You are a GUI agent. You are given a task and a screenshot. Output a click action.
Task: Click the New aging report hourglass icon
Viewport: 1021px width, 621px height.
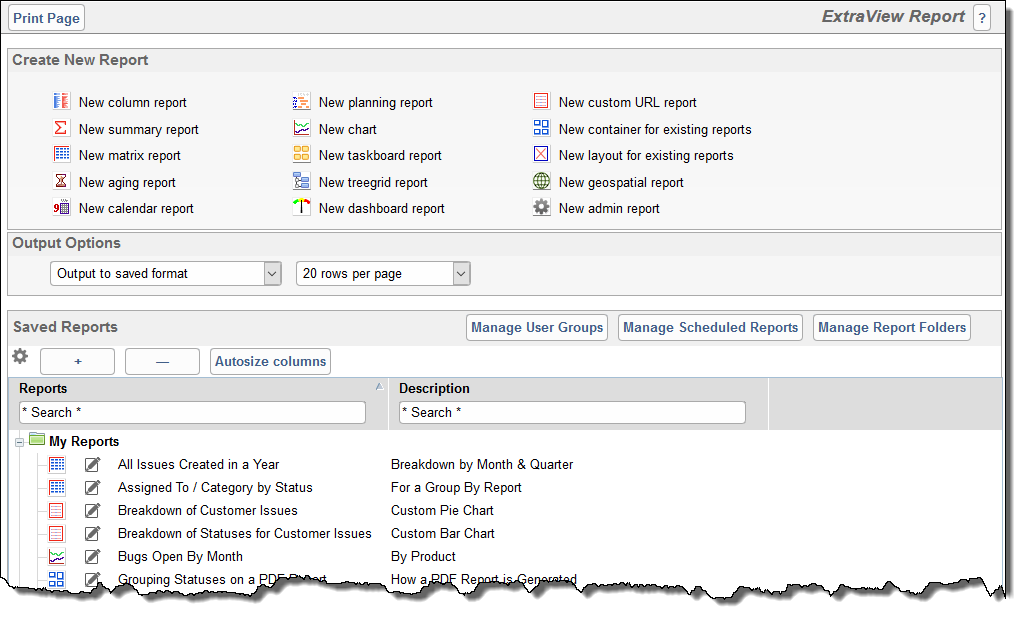(x=61, y=181)
